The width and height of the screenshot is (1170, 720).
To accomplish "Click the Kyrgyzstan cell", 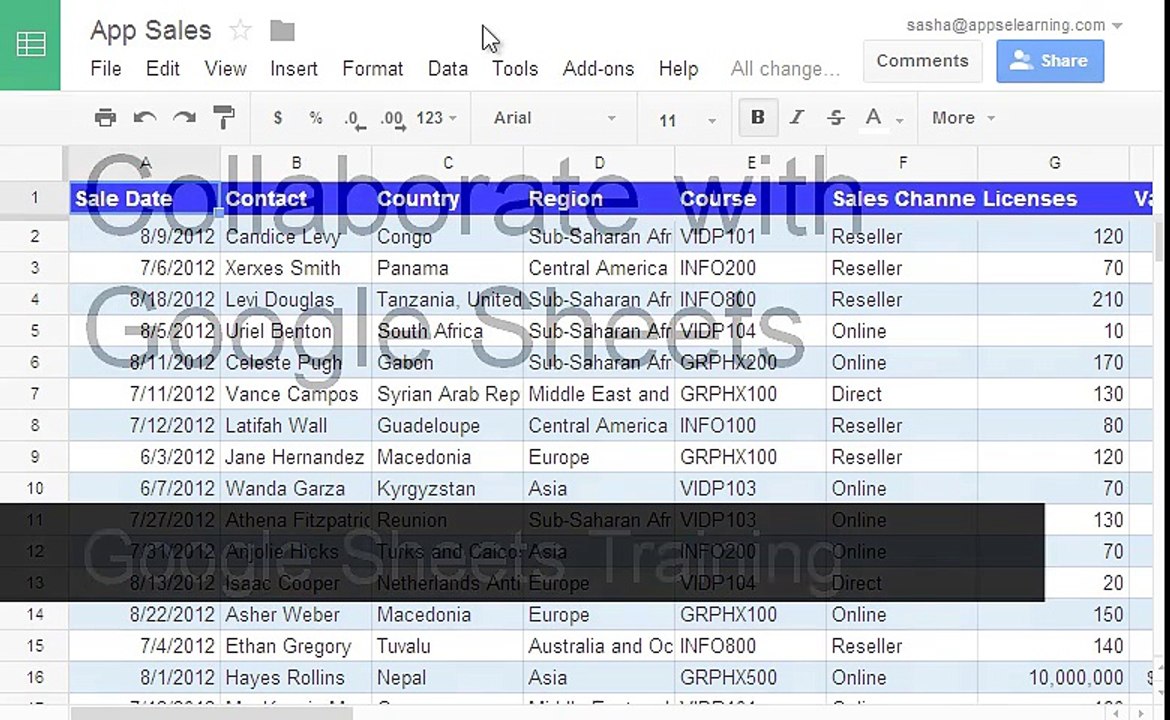I will 448,489.
